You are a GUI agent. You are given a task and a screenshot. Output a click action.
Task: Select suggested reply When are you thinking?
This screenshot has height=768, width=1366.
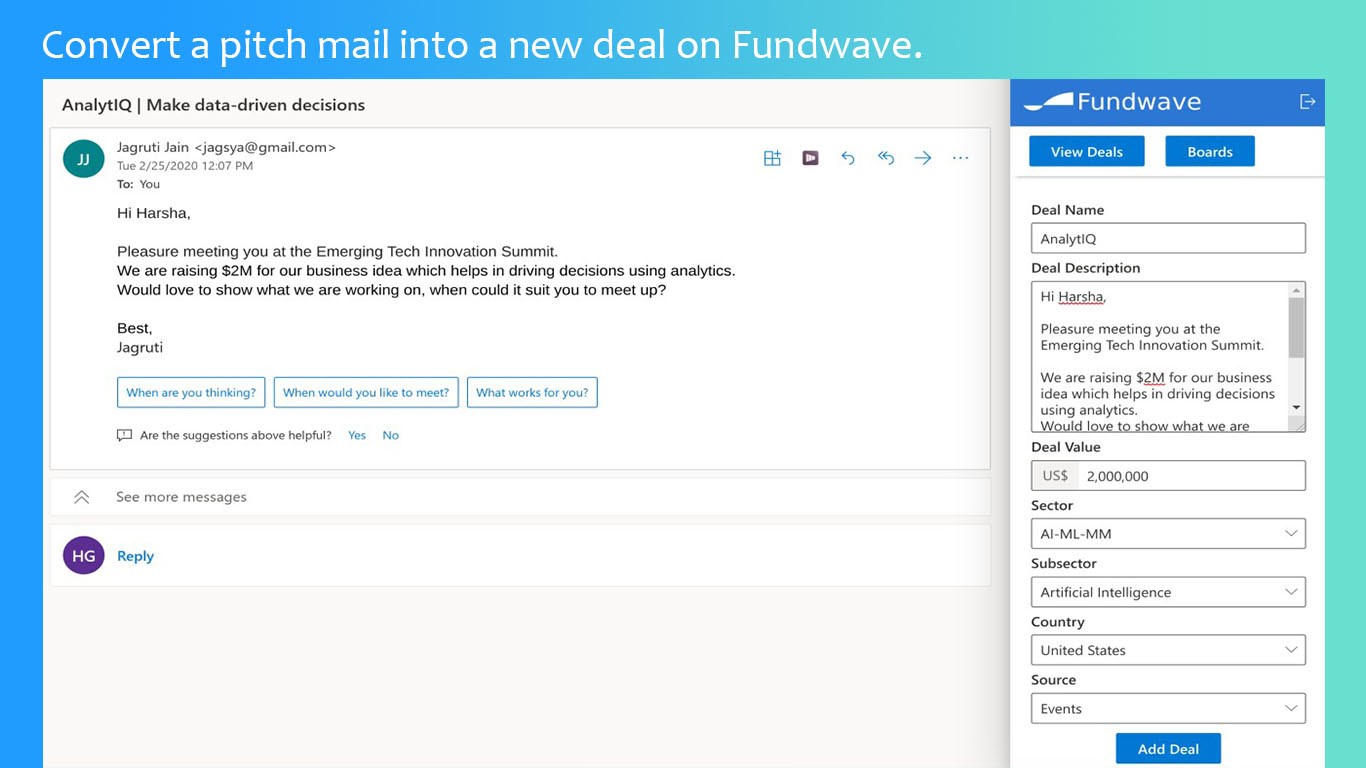(191, 392)
